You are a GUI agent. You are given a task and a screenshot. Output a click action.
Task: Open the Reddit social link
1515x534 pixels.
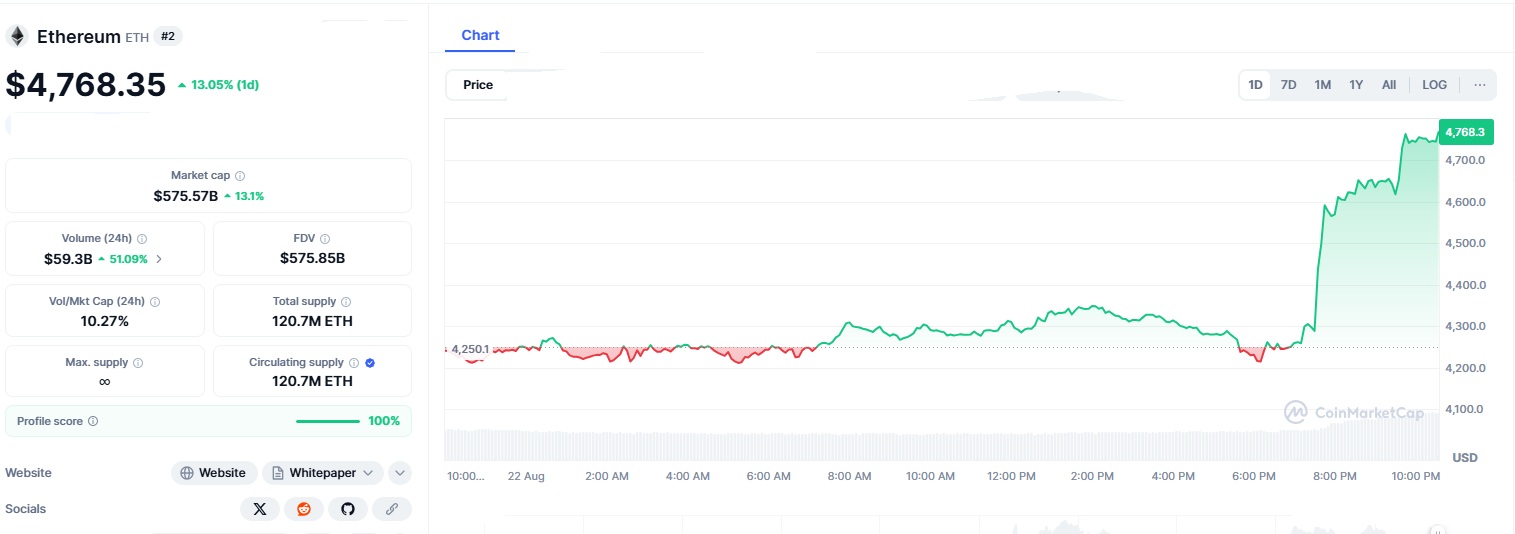[304, 509]
